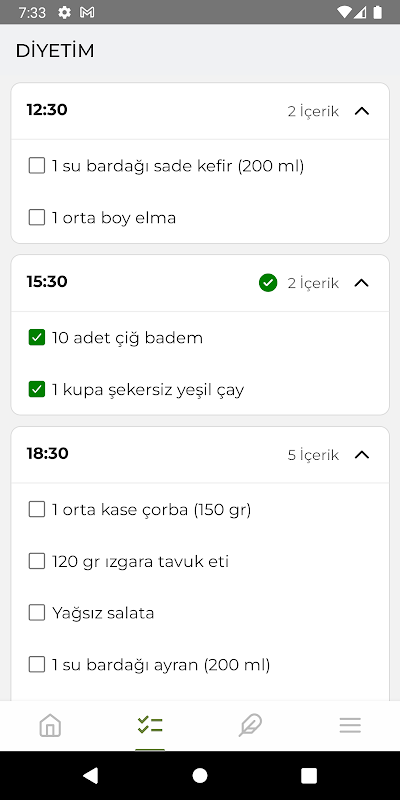Check the 120 gr ızgara tavuk eti box
Screen dimensions: 400x800
tap(37, 561)
